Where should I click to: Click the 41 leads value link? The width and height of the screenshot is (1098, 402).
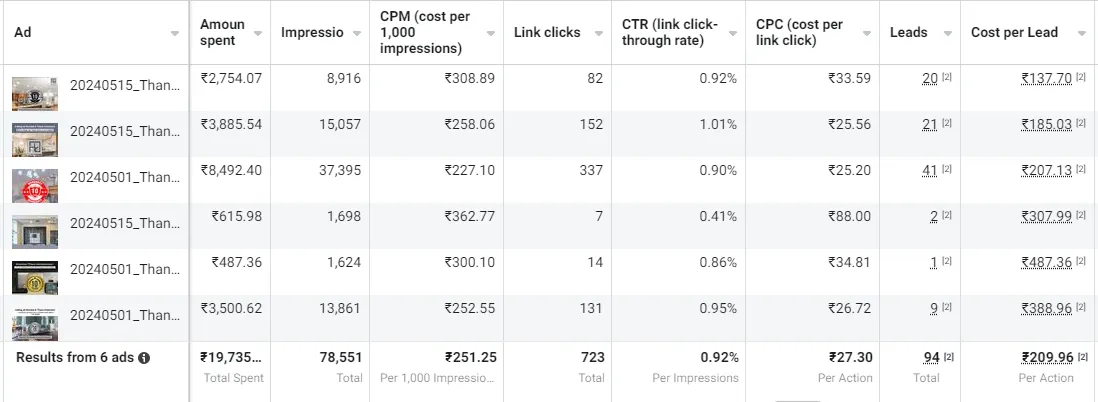pyautogui.click(x=930, y=170)
